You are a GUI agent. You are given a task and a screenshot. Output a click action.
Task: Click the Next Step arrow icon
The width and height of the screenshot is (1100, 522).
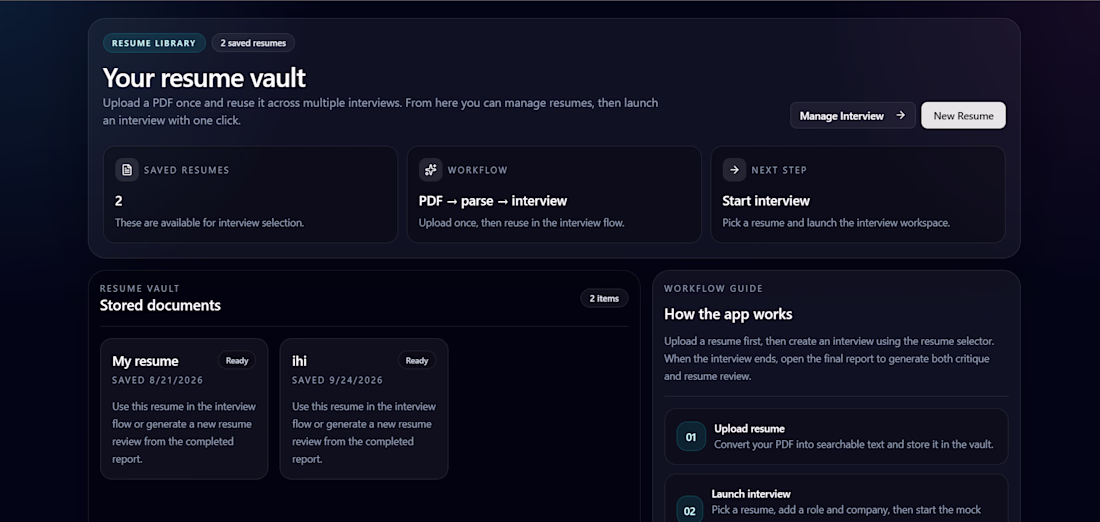[x=734, y=170]
